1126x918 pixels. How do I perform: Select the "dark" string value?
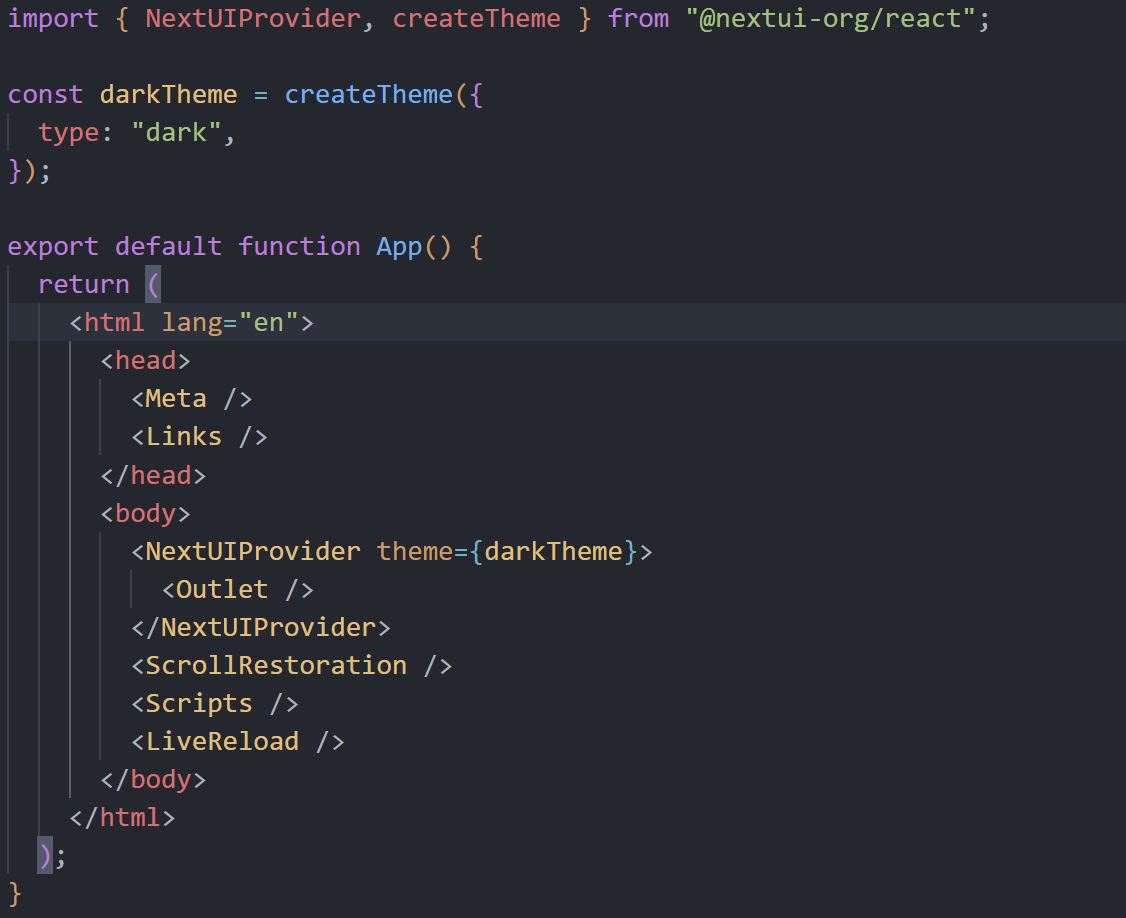[176, 132]
